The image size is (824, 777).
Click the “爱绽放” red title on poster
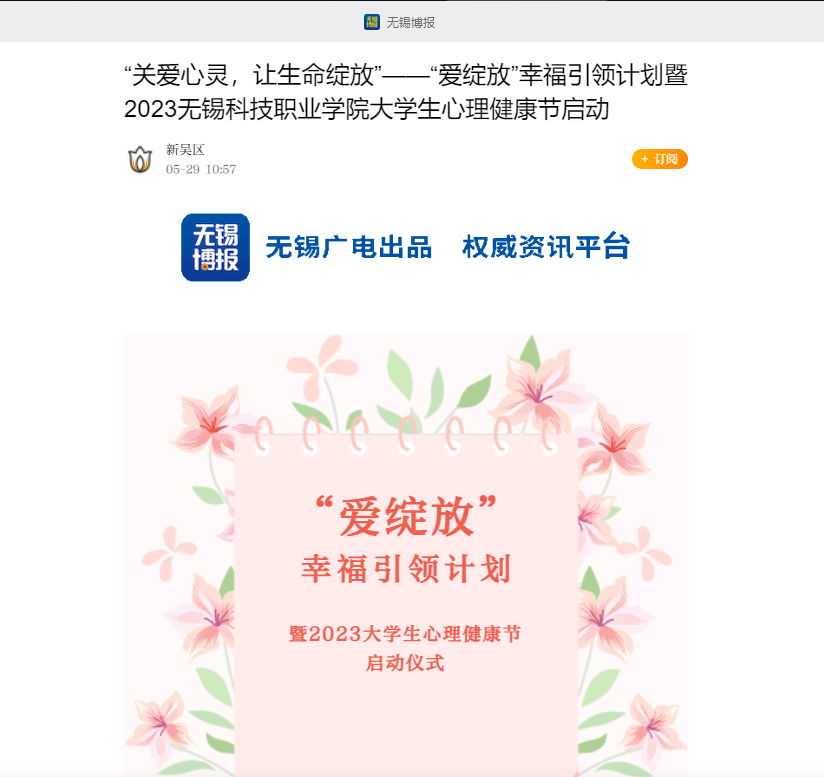pyautogui.click(x=406, y=516)
